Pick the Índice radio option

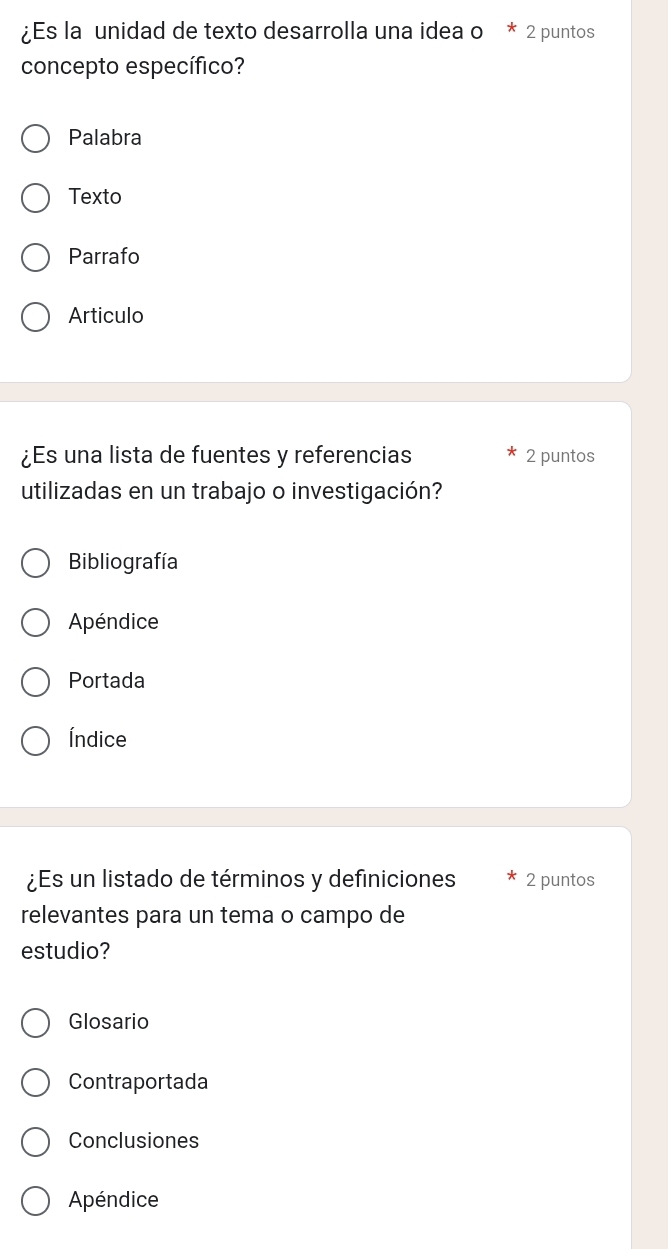point(36,741)
